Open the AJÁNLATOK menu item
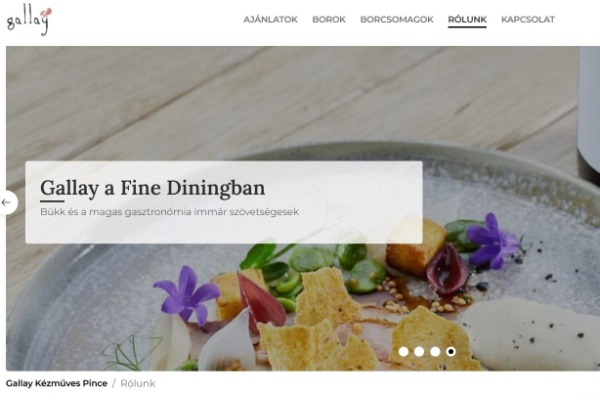Image resolution: width=600 pixels, height=400 pixels. click(x=271, y=20)
